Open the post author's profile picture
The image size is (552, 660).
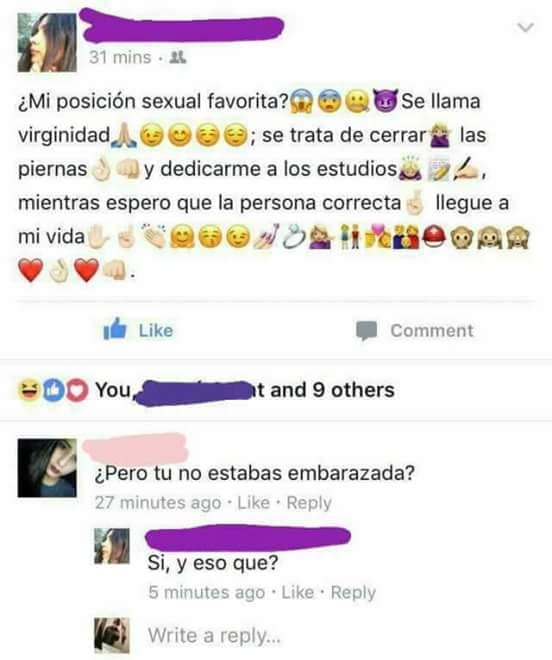47,43
